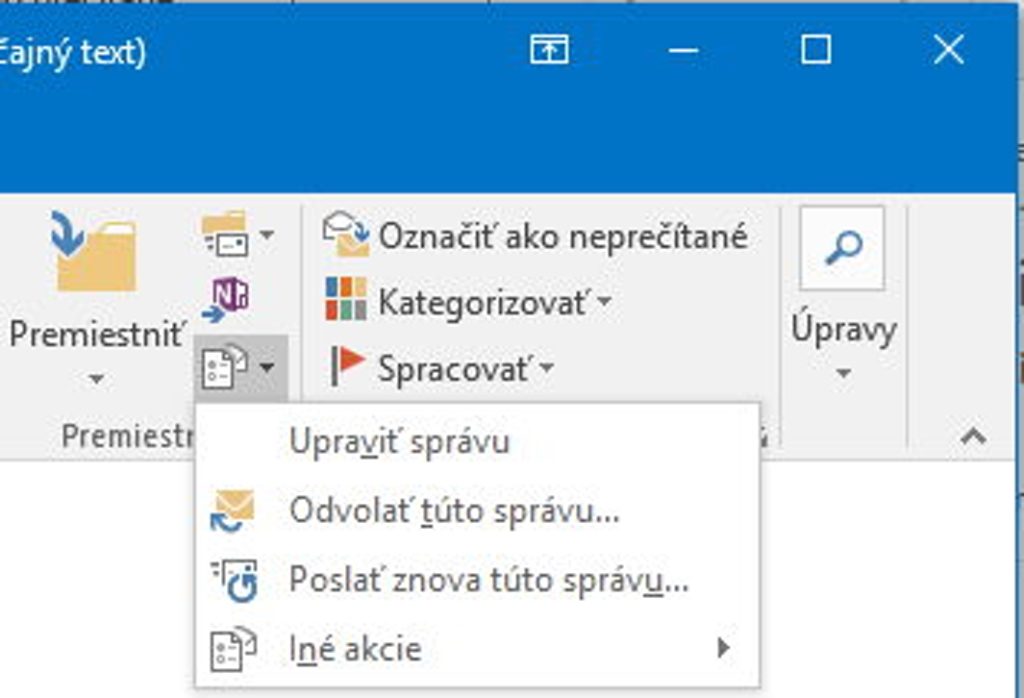Click the Kategorizovať colored squares icon

pyautogui.click(x=346, y=300)
